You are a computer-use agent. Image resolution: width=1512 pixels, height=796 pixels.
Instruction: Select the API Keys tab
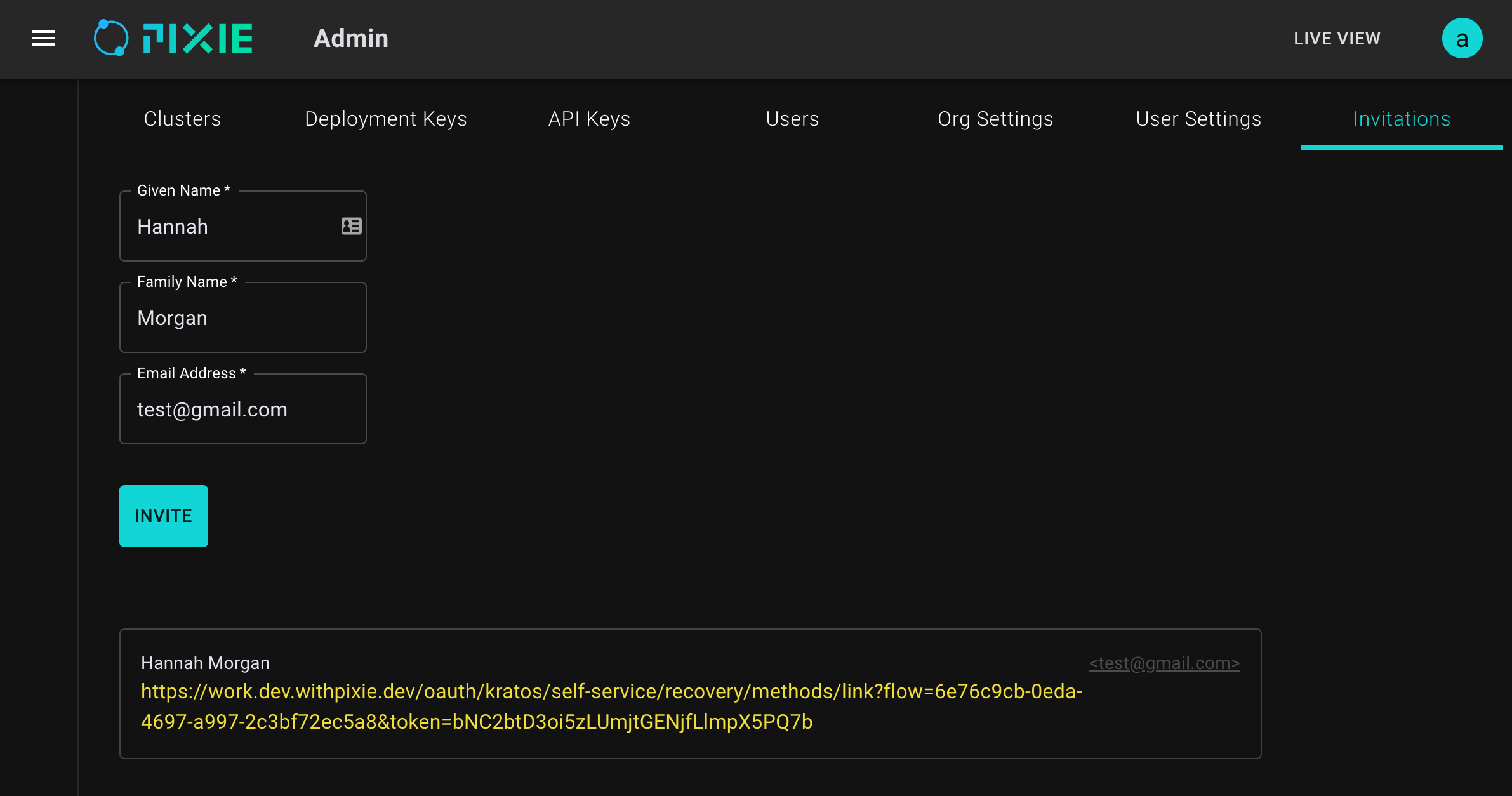[x=589, y=119]
